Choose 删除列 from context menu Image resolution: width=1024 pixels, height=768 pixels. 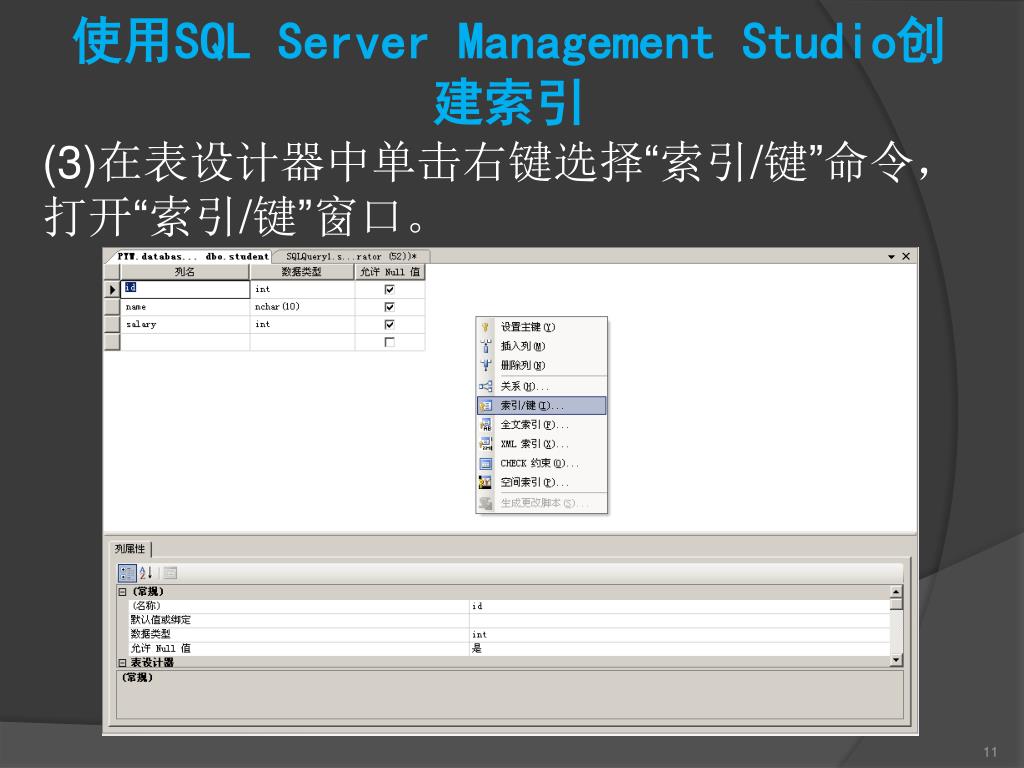point(541,365)
